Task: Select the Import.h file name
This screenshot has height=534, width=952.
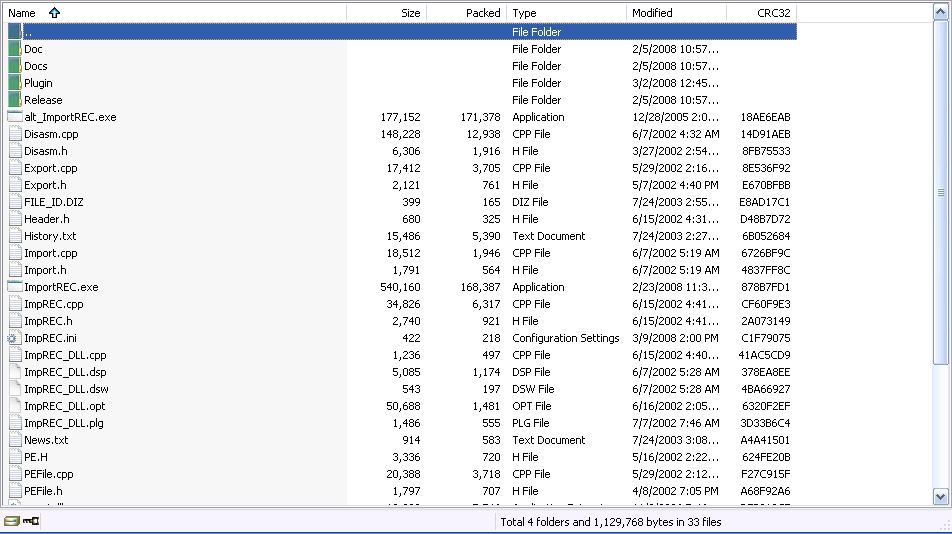Action: pyautogui.click(x=45, y=270)
